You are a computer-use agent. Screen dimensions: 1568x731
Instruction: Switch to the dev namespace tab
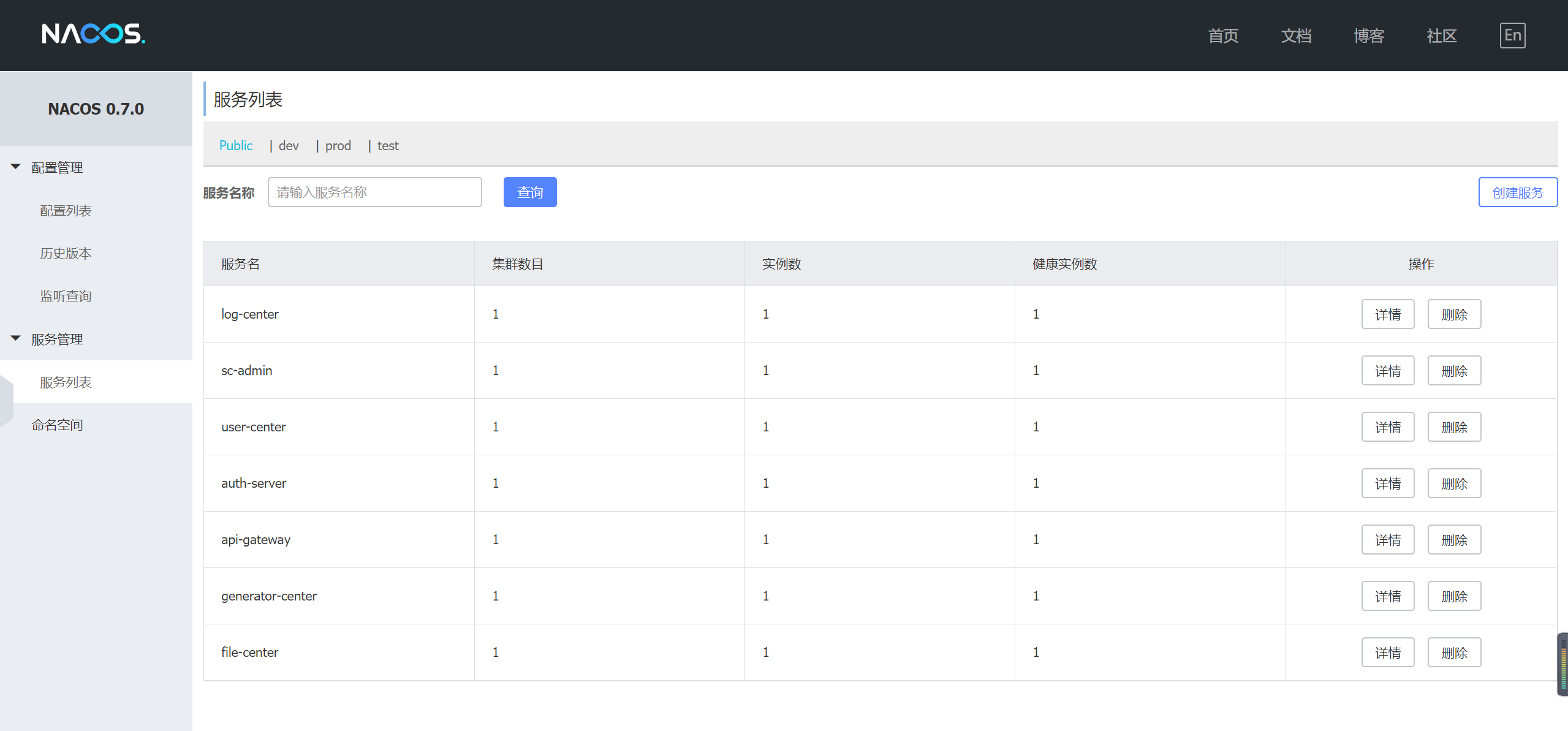point(289,146)
